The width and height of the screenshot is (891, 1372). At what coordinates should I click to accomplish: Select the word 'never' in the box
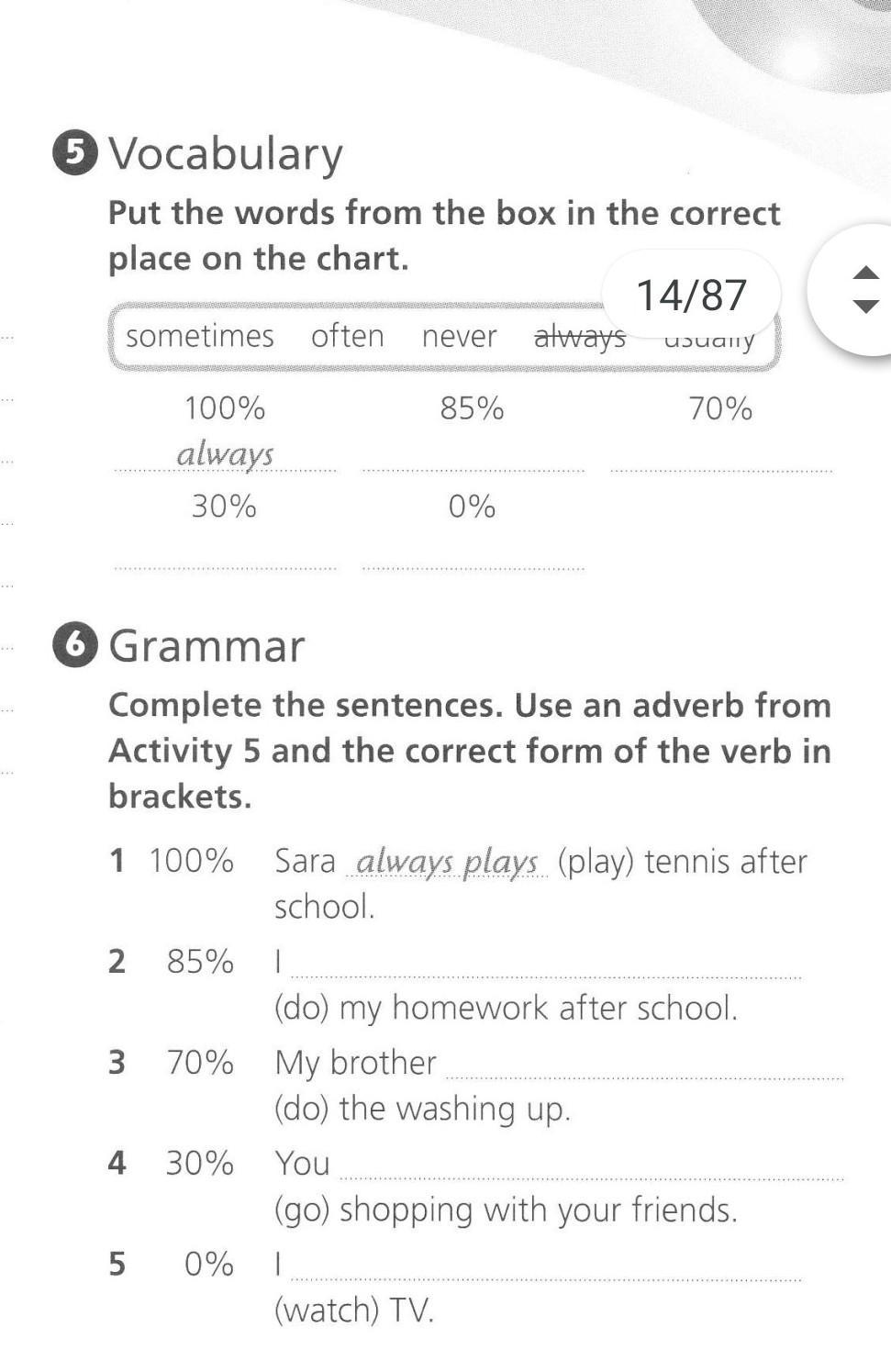[x=459, y=336]
